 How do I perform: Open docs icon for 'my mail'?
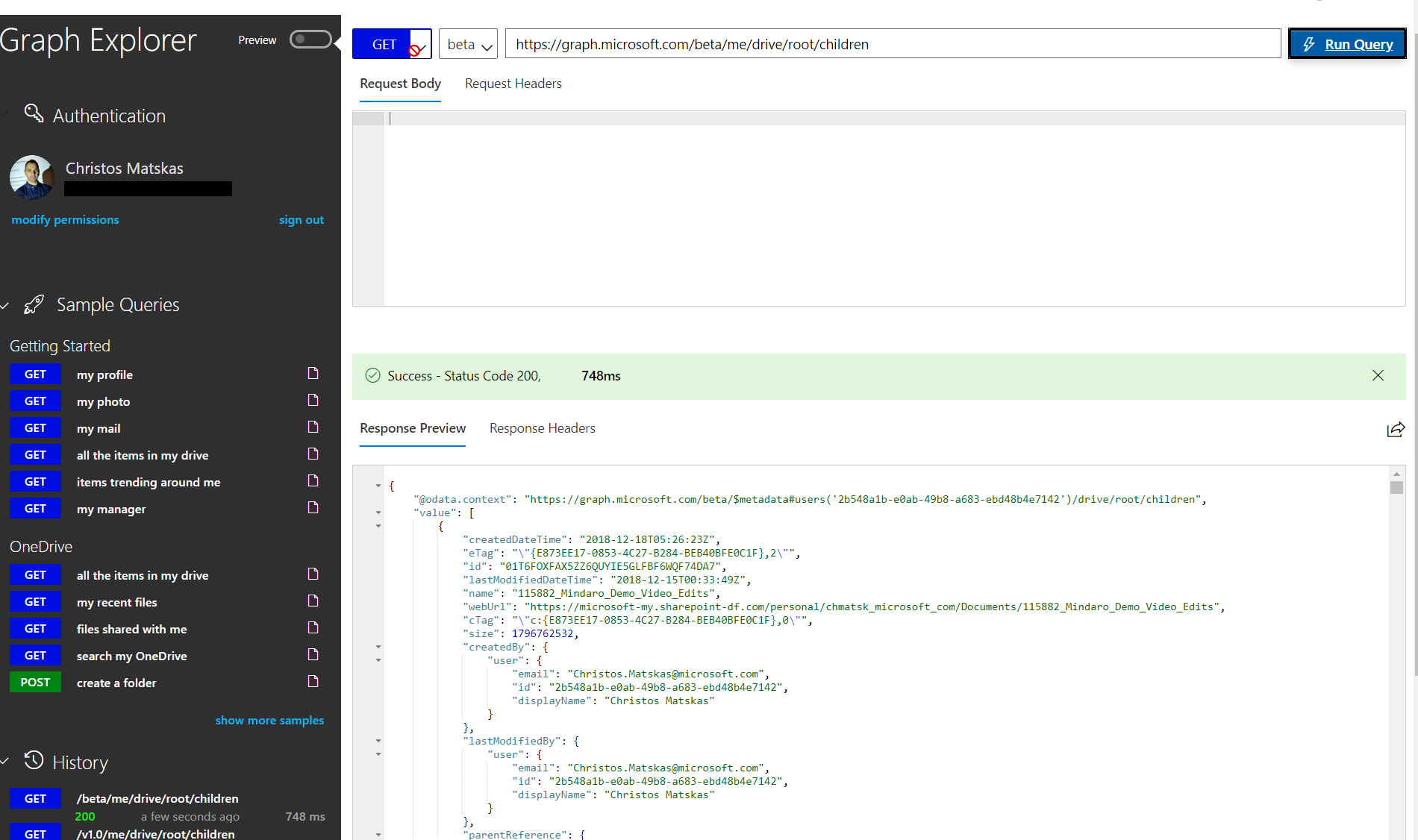[313, 427]
